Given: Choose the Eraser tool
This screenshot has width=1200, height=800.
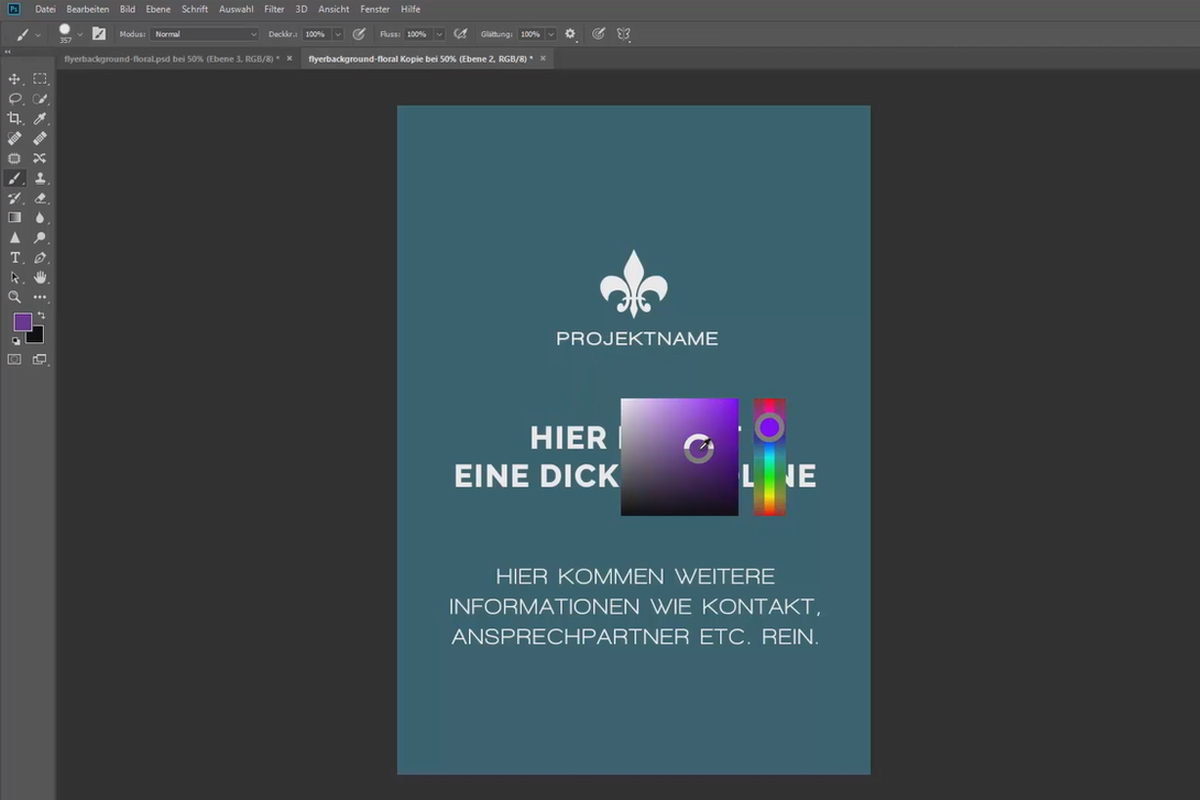Looking at the screenshot, I should (x=40, y=198).
